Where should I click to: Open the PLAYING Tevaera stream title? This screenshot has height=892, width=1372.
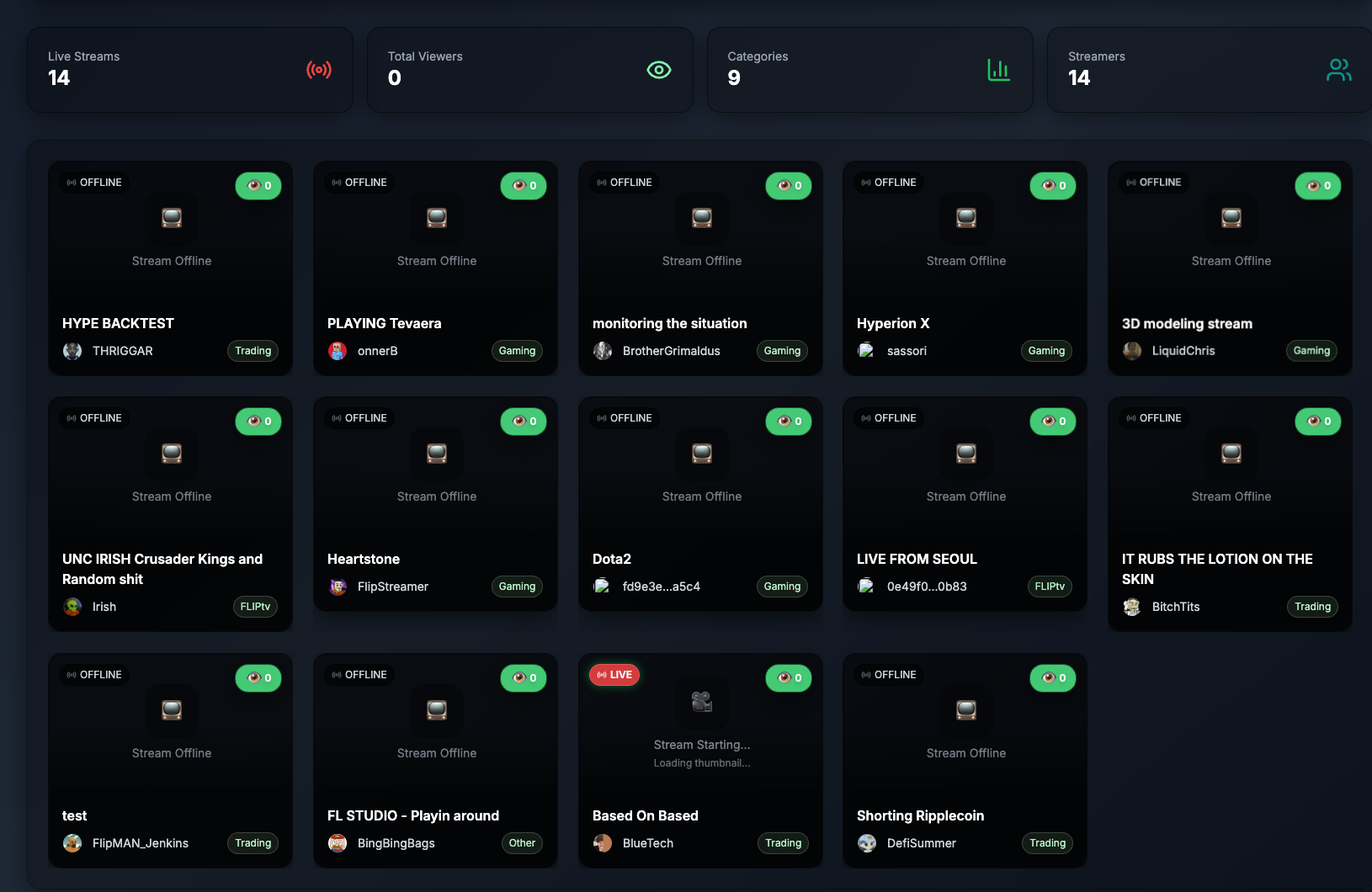point(384,323)
